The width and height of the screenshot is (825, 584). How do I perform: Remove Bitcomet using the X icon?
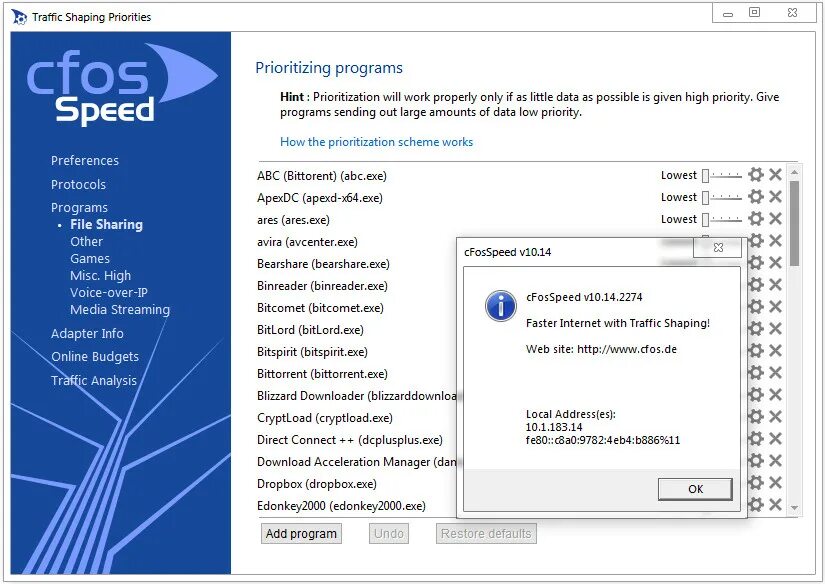[775, 307]
